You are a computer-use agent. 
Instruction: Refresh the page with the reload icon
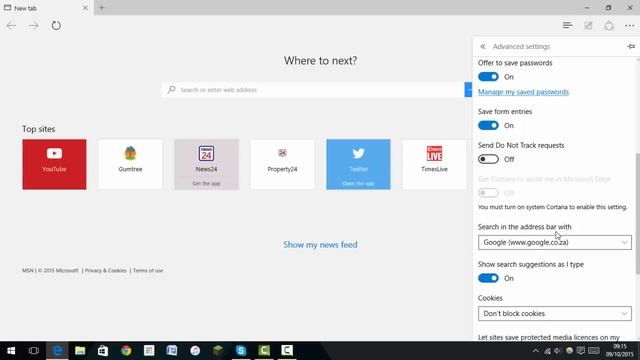click(x=56, y=26)
